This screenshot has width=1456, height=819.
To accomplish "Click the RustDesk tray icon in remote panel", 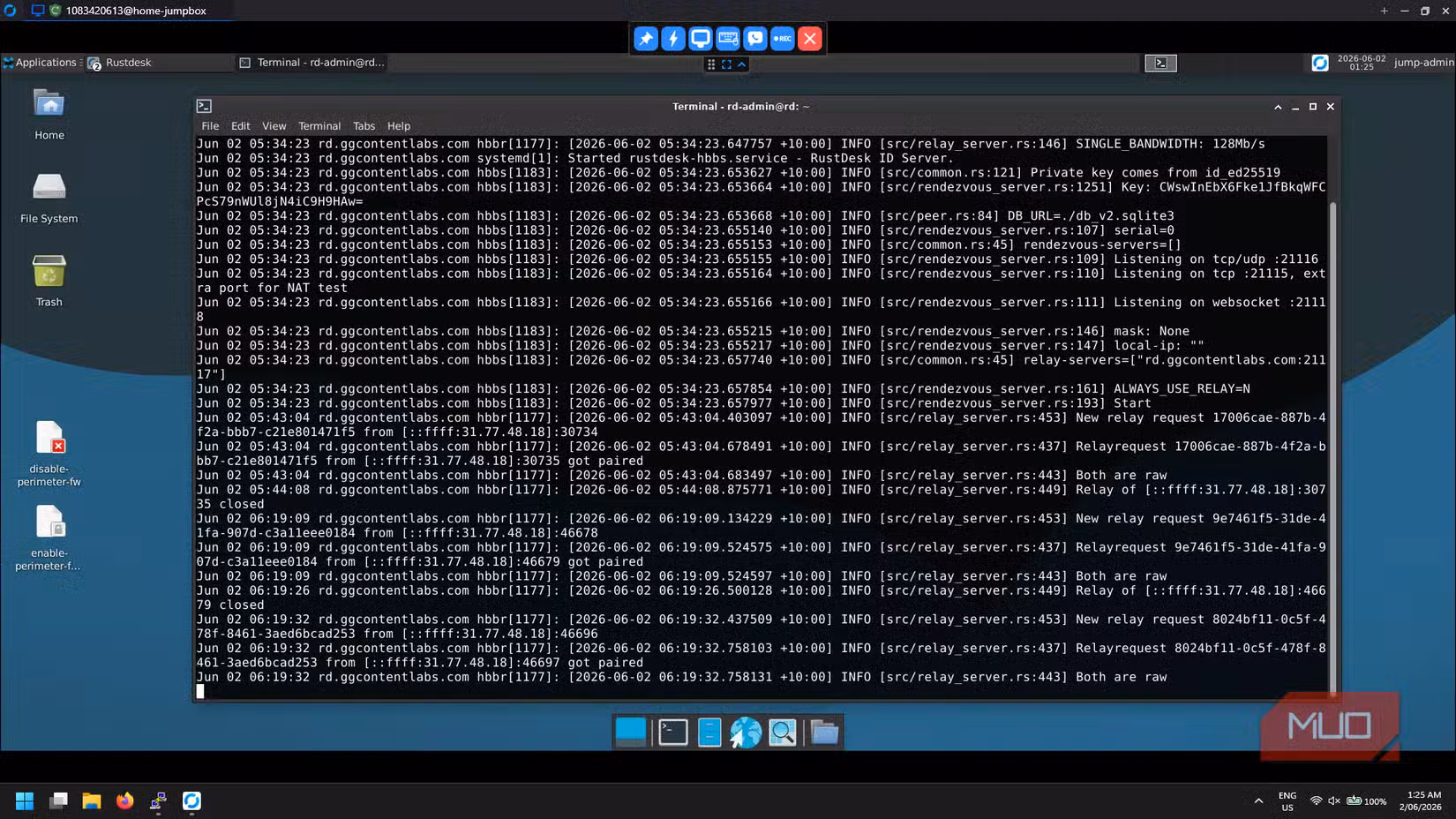I will [1320, 63].
